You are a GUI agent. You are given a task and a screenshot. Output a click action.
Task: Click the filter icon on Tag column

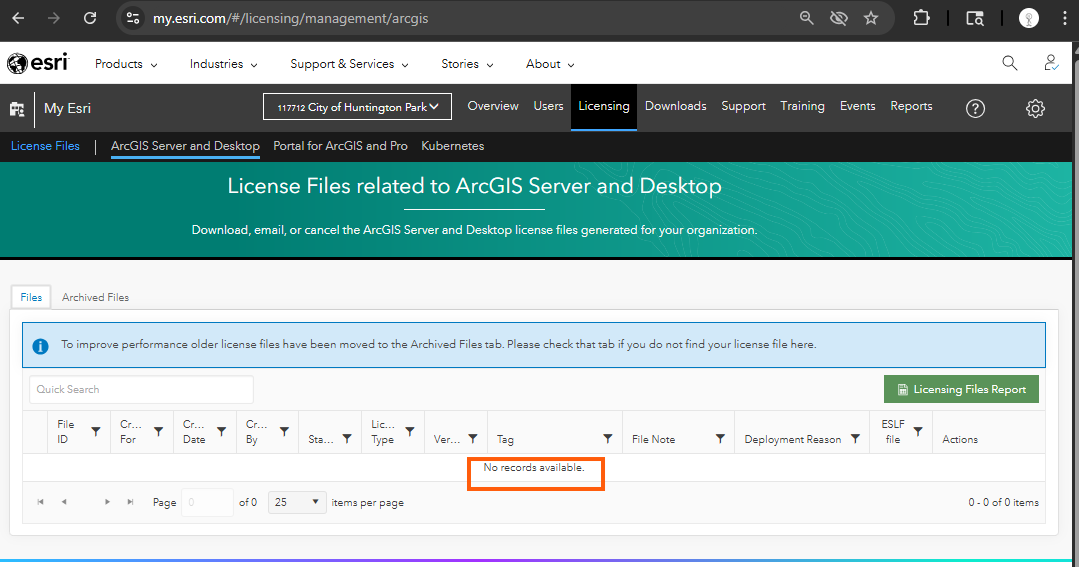click(608, 439)
